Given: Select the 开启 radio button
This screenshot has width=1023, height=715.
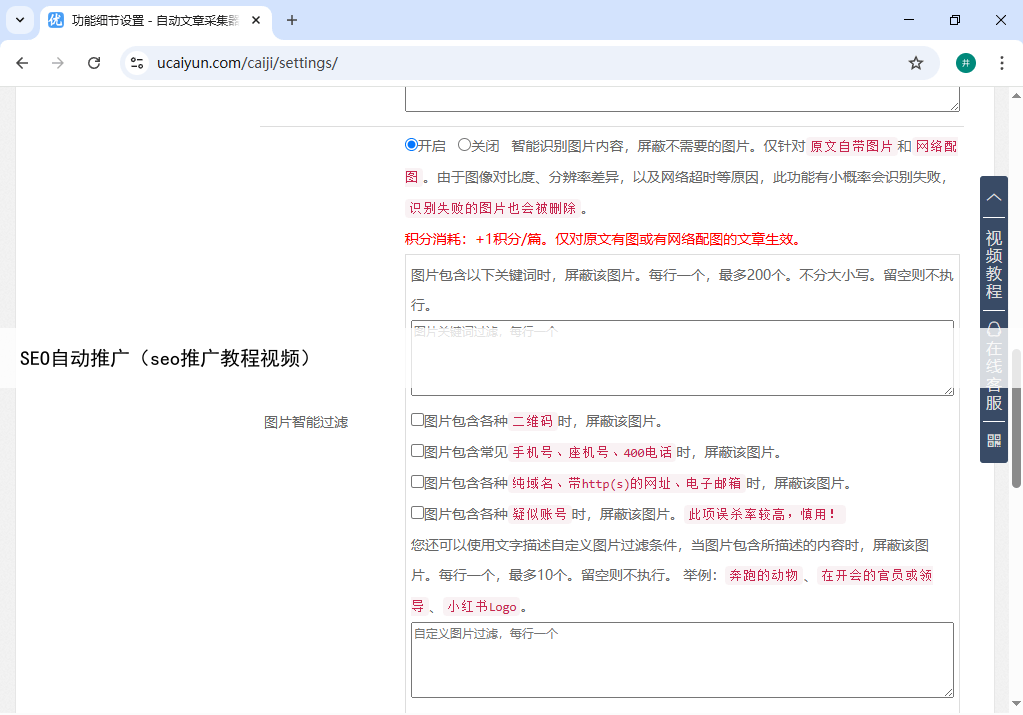Looking at the screenshot, I should 411,145.
